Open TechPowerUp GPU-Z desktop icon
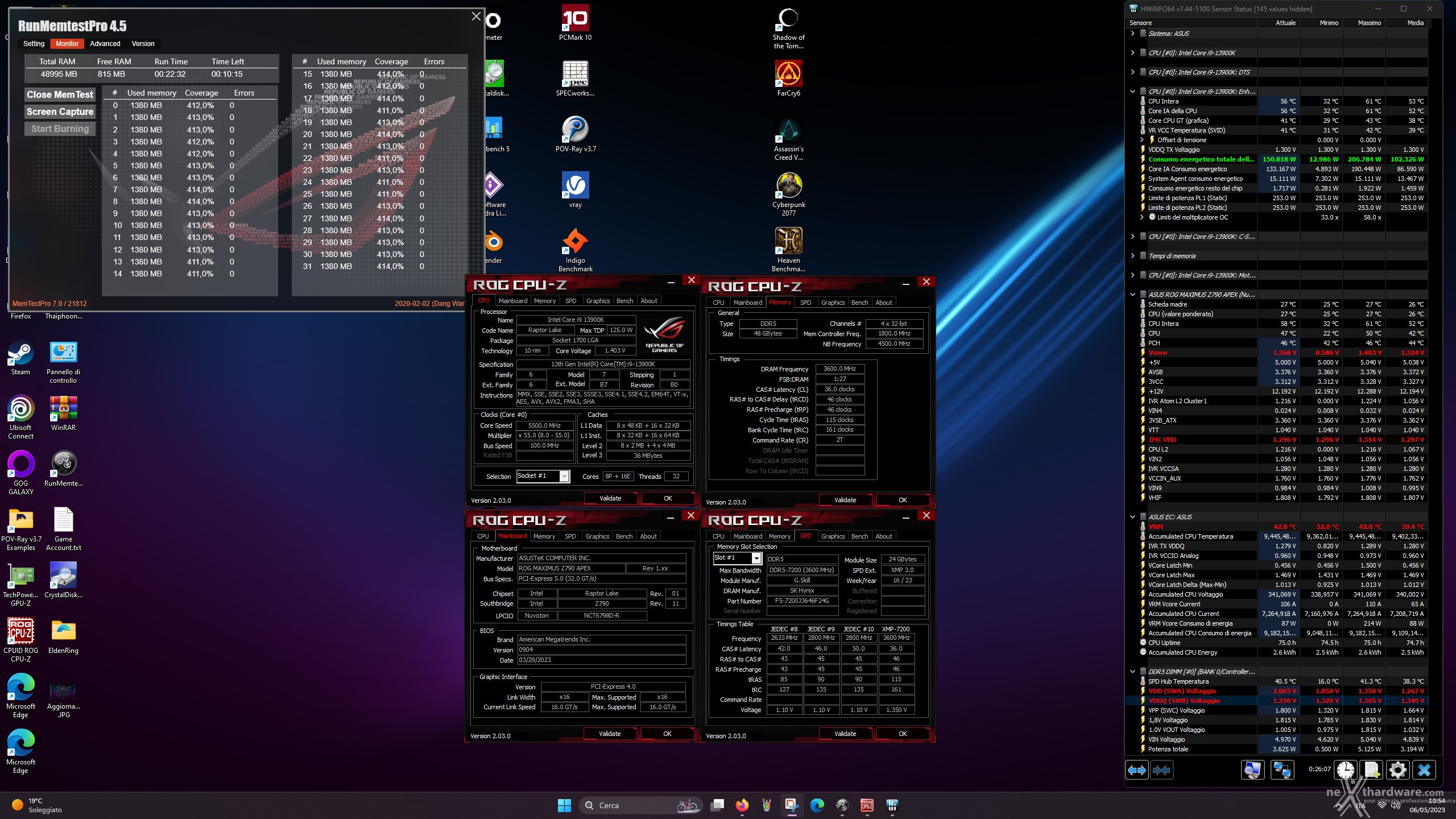Image resolution: width=1456 pixels, height=819 pixels. 20,585
